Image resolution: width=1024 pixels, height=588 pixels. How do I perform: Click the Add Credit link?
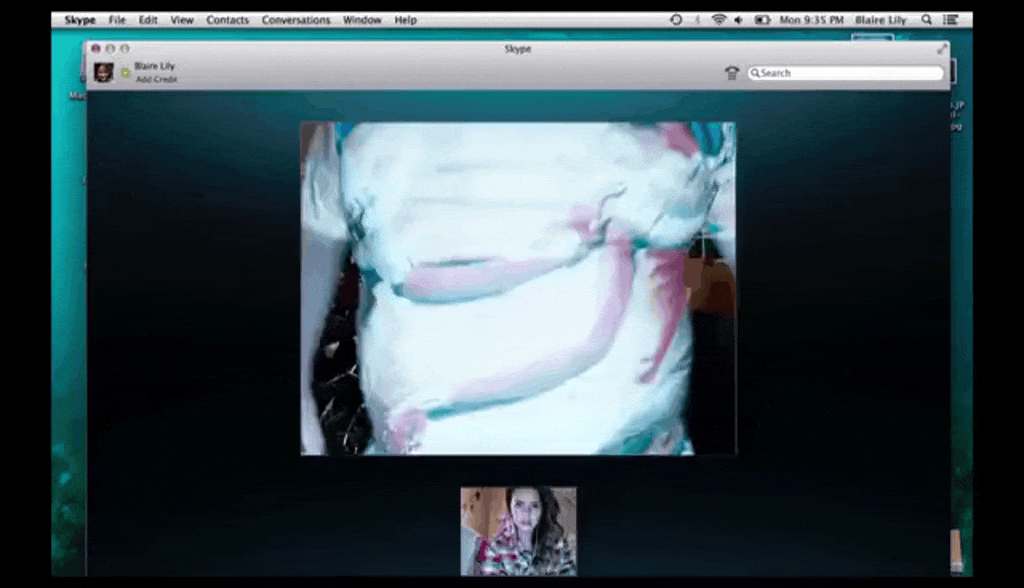click(x=156, y=79)
